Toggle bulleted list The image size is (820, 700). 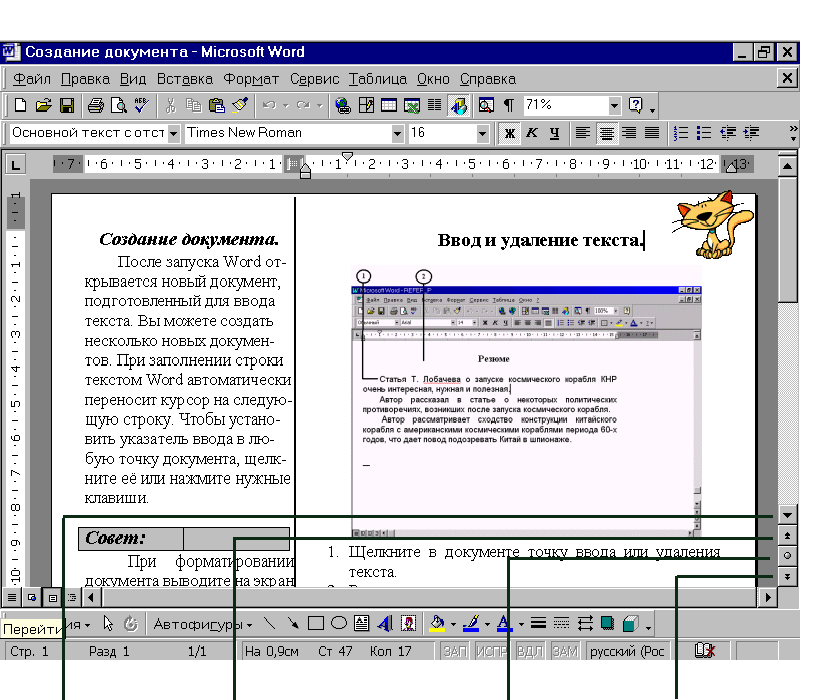(x=704, y=133)
